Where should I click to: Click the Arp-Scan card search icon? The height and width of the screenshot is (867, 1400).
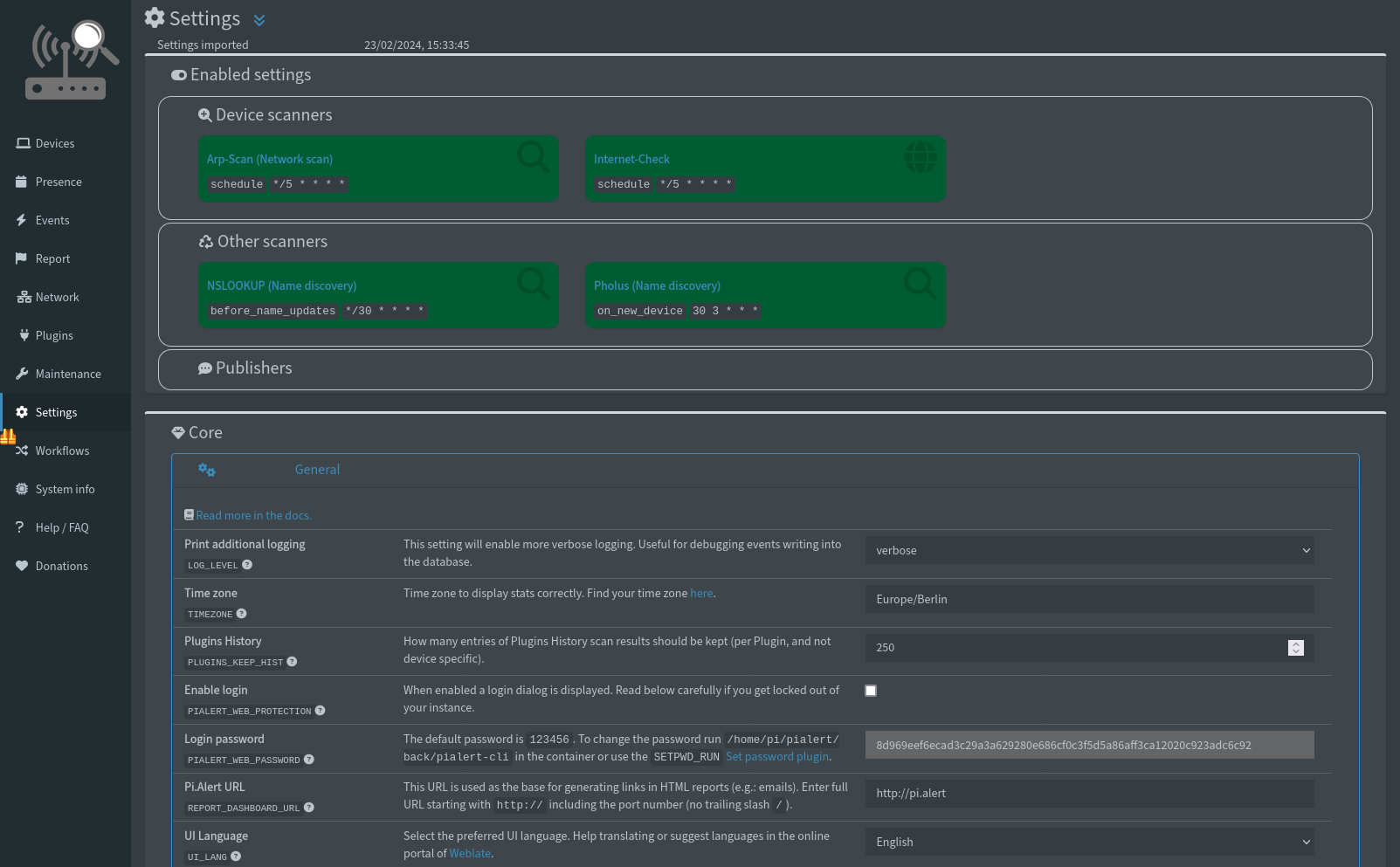533,157
